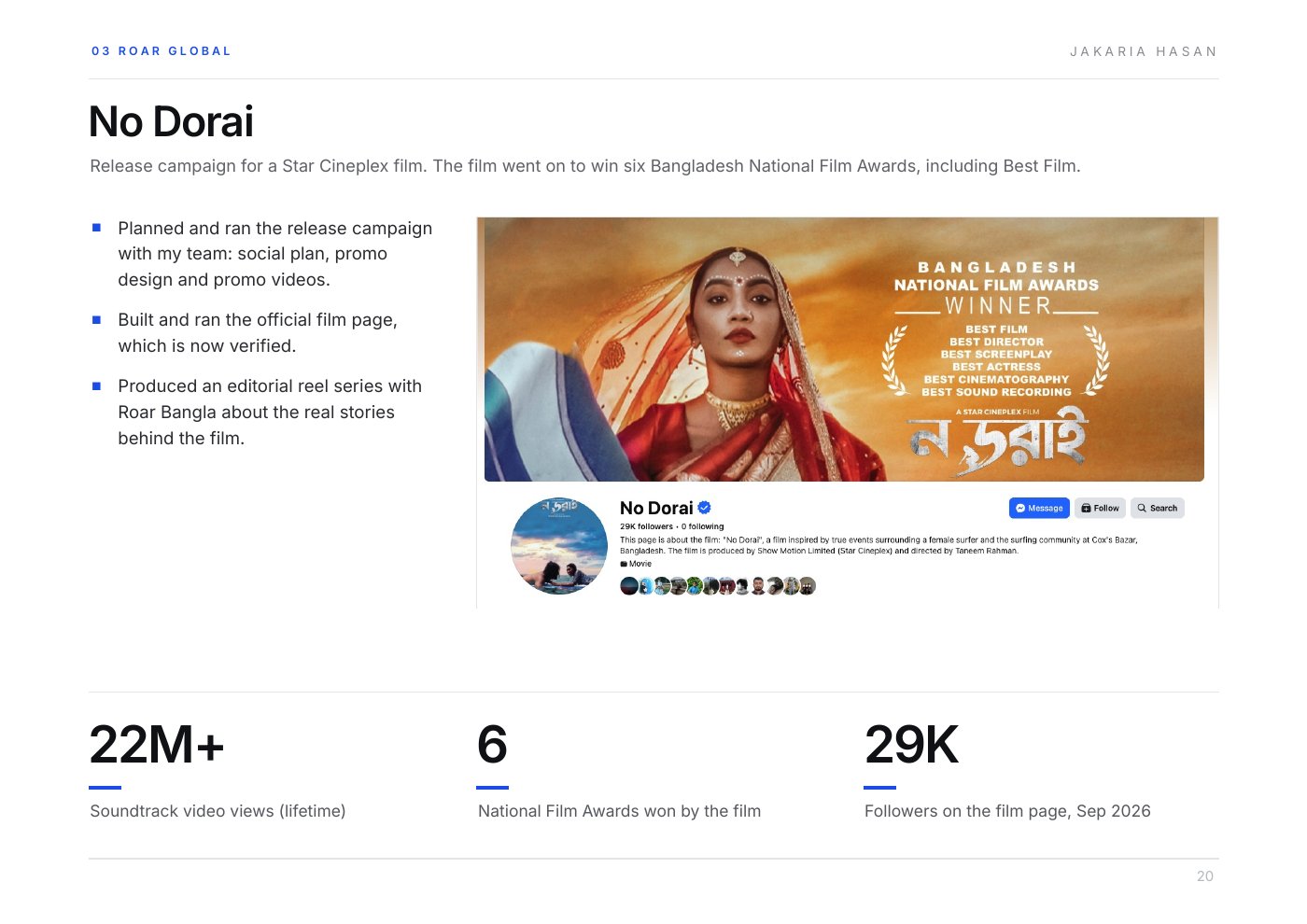Click the subtitle starting "Release campaign for a Star Cineplex"
Screen dimensions: 1307x924
(585, 166)
